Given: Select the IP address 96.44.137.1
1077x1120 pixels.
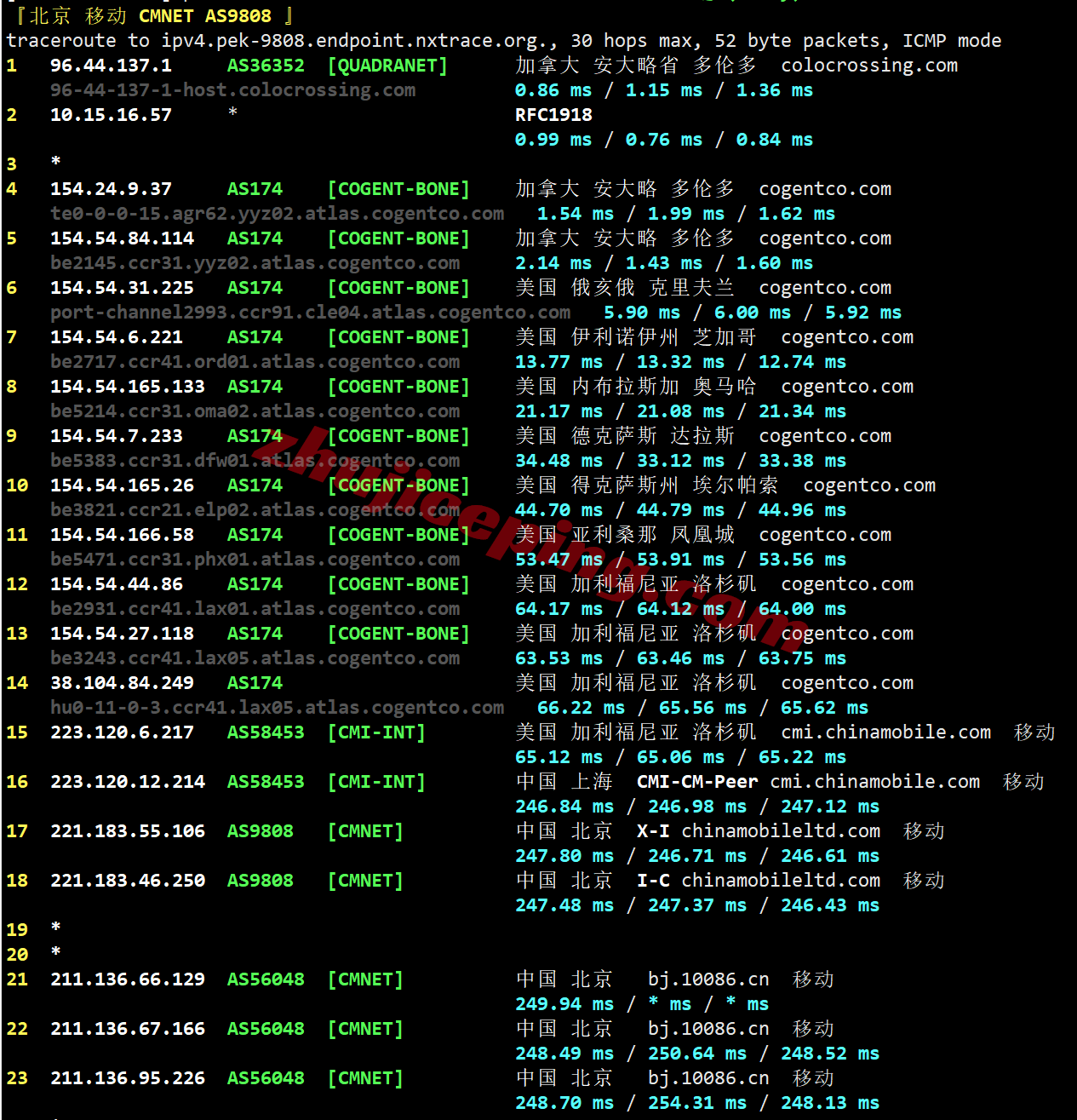Looking at the screenshot, I should click(111, 66).
